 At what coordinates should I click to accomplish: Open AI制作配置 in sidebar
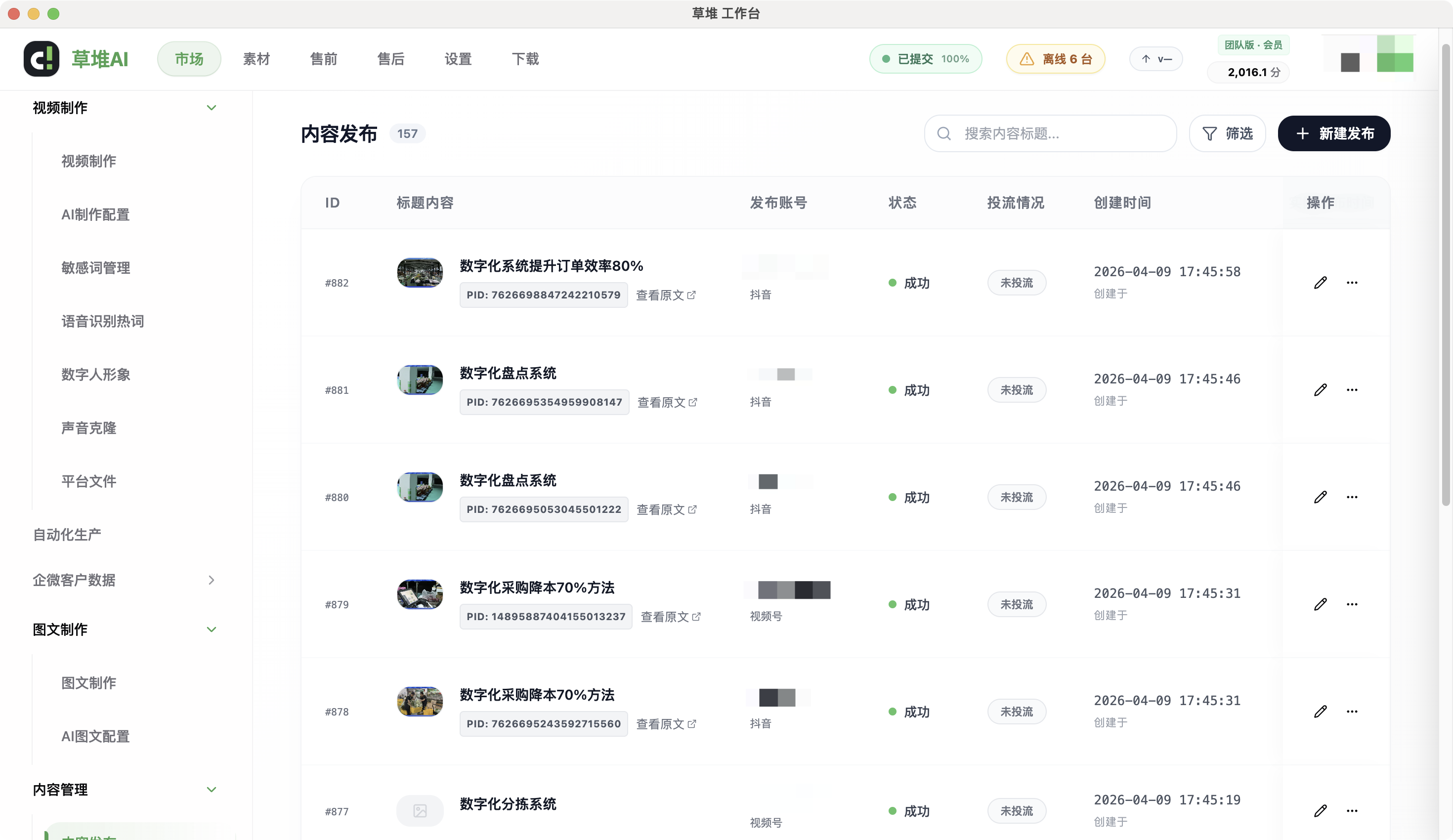click(x=95, y=214)
